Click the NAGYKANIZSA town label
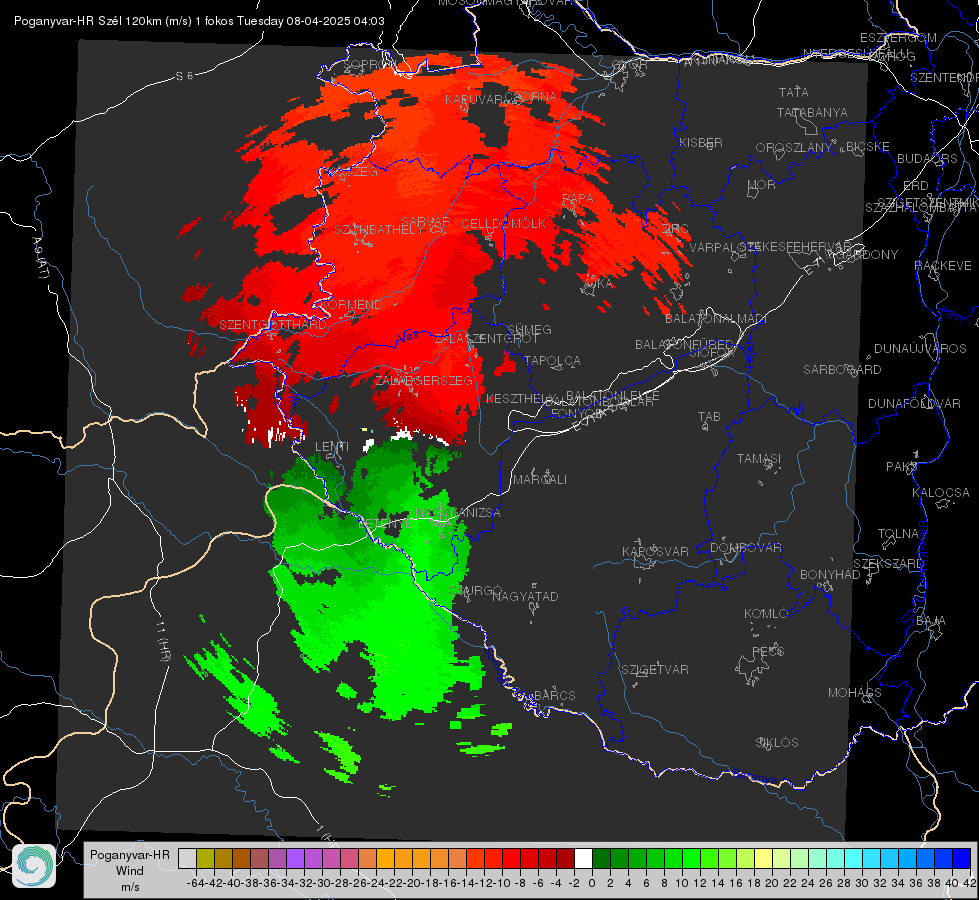Image resolution: width=979 pixels, height=900 pixels. point(458,513)
